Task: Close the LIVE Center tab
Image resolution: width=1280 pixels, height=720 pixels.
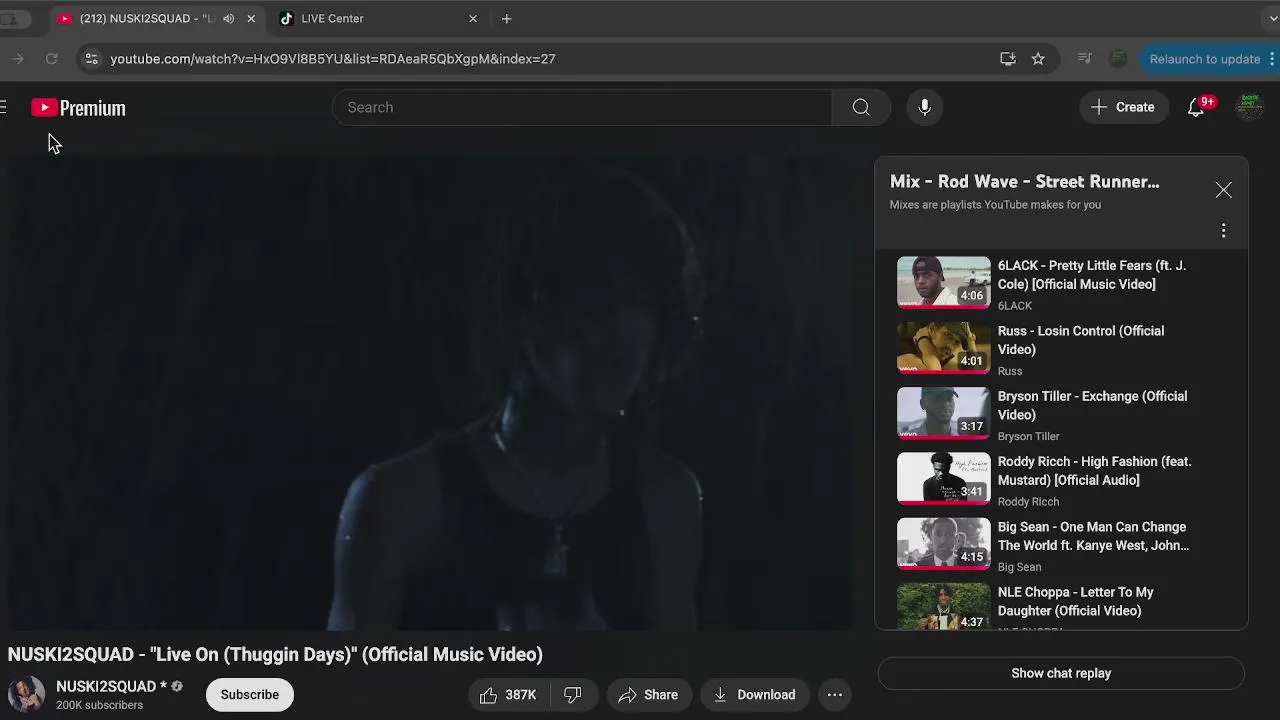Action: (x=473, y=18)
